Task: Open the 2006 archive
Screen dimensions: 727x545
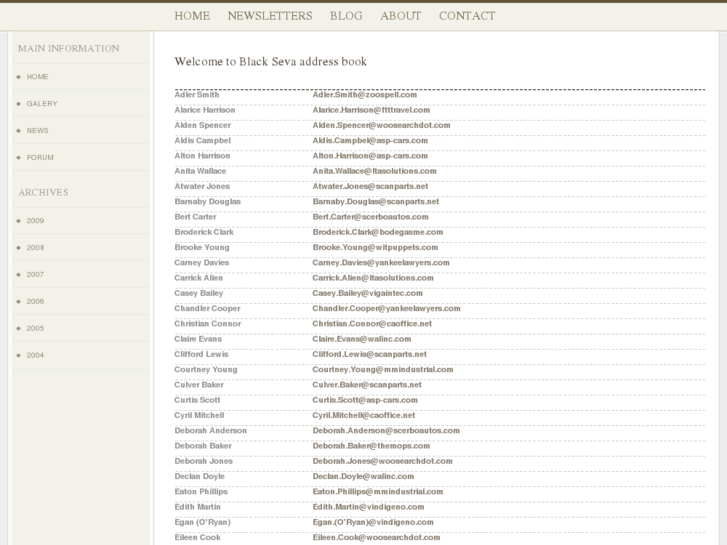Action: tap(35, 301)
